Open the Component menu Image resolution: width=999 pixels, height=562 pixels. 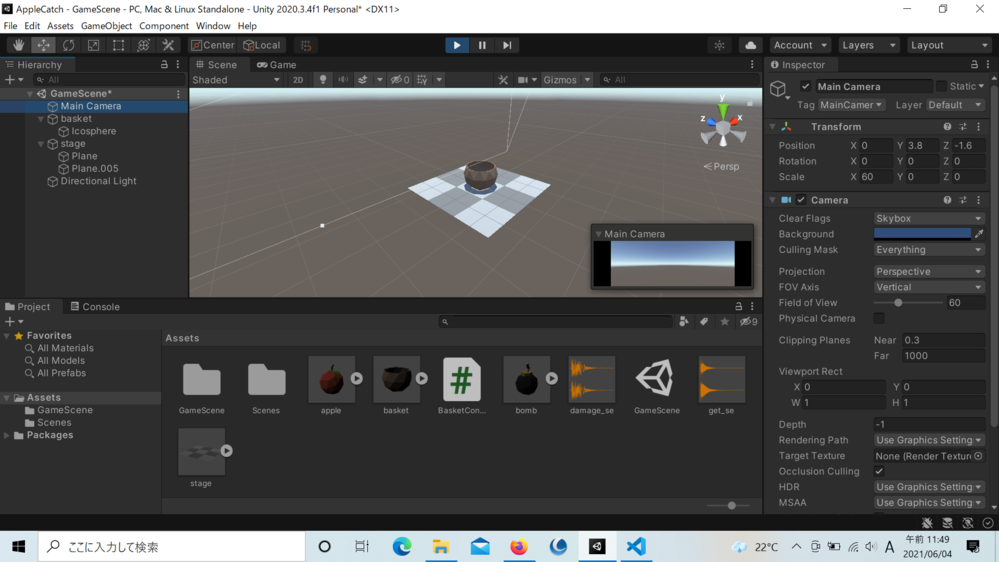(164, 26)
